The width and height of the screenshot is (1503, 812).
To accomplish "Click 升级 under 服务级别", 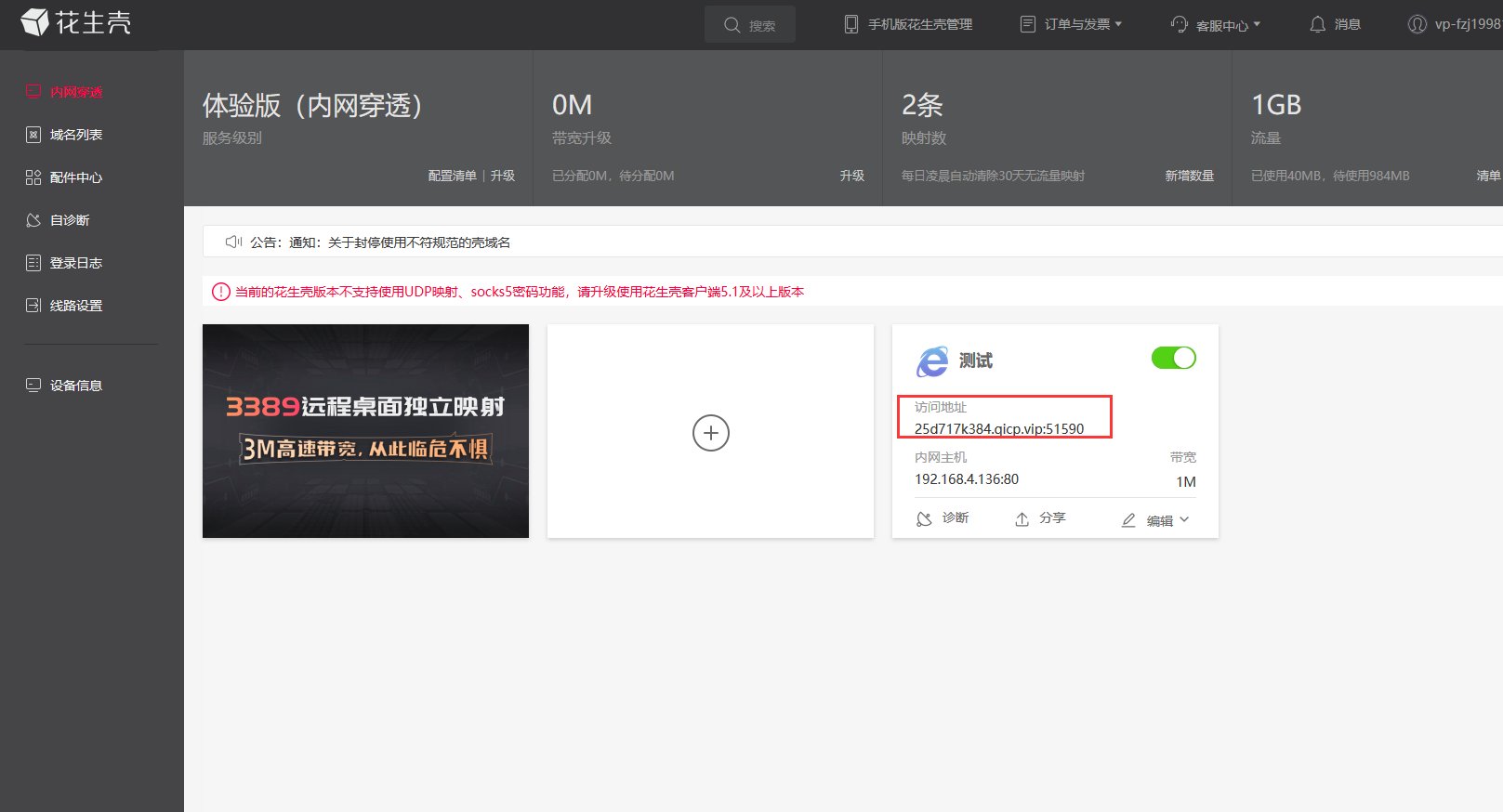I will pyautogui.click(x=503, y=176).
